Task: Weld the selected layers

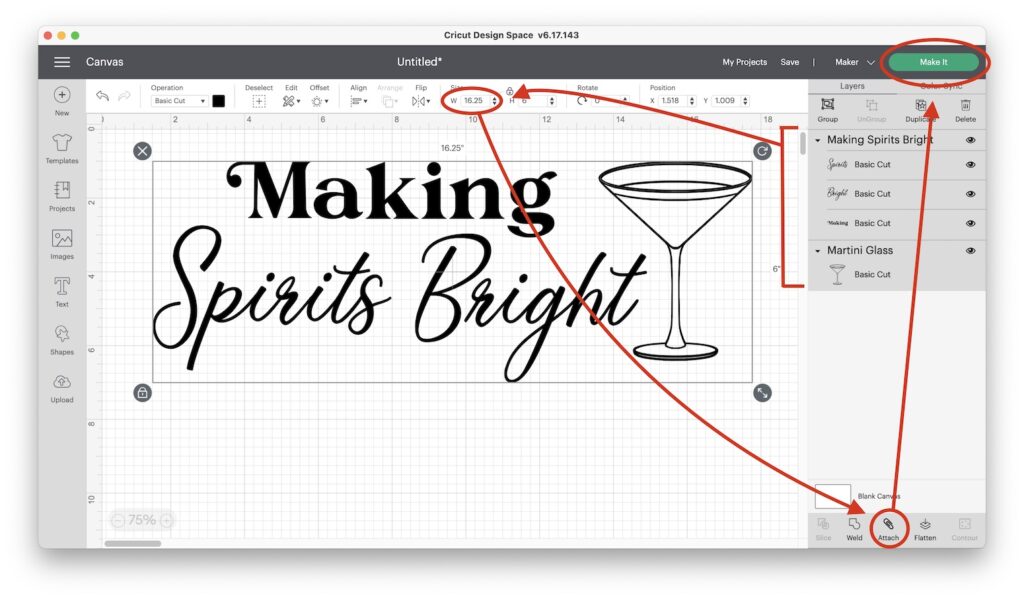Action: point(854,529)
